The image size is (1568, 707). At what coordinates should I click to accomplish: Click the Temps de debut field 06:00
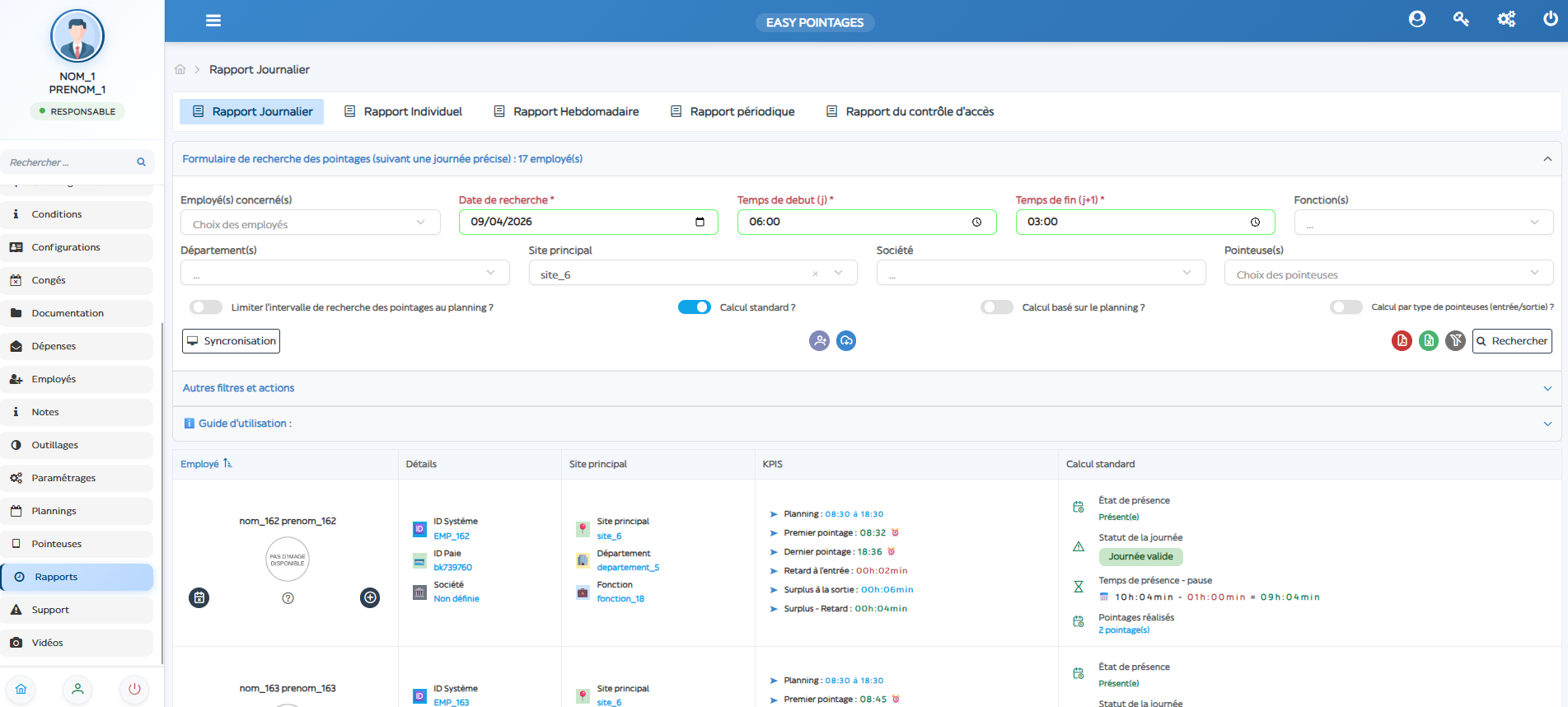867,222
